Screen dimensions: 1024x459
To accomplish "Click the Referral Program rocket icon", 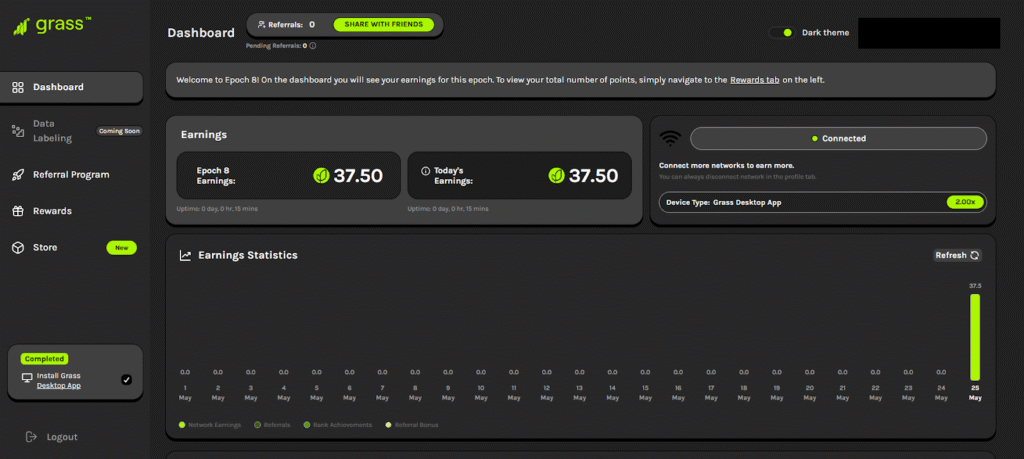I will point(18,175).
